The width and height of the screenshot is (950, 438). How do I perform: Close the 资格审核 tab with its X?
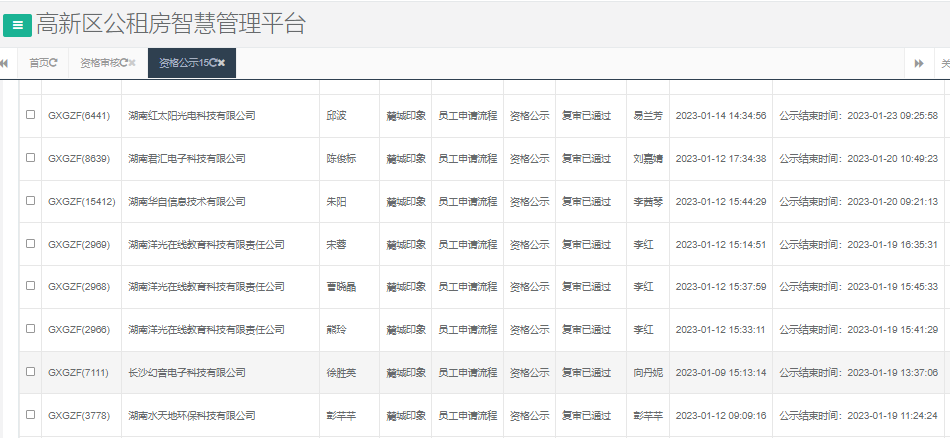pos(132,62)
